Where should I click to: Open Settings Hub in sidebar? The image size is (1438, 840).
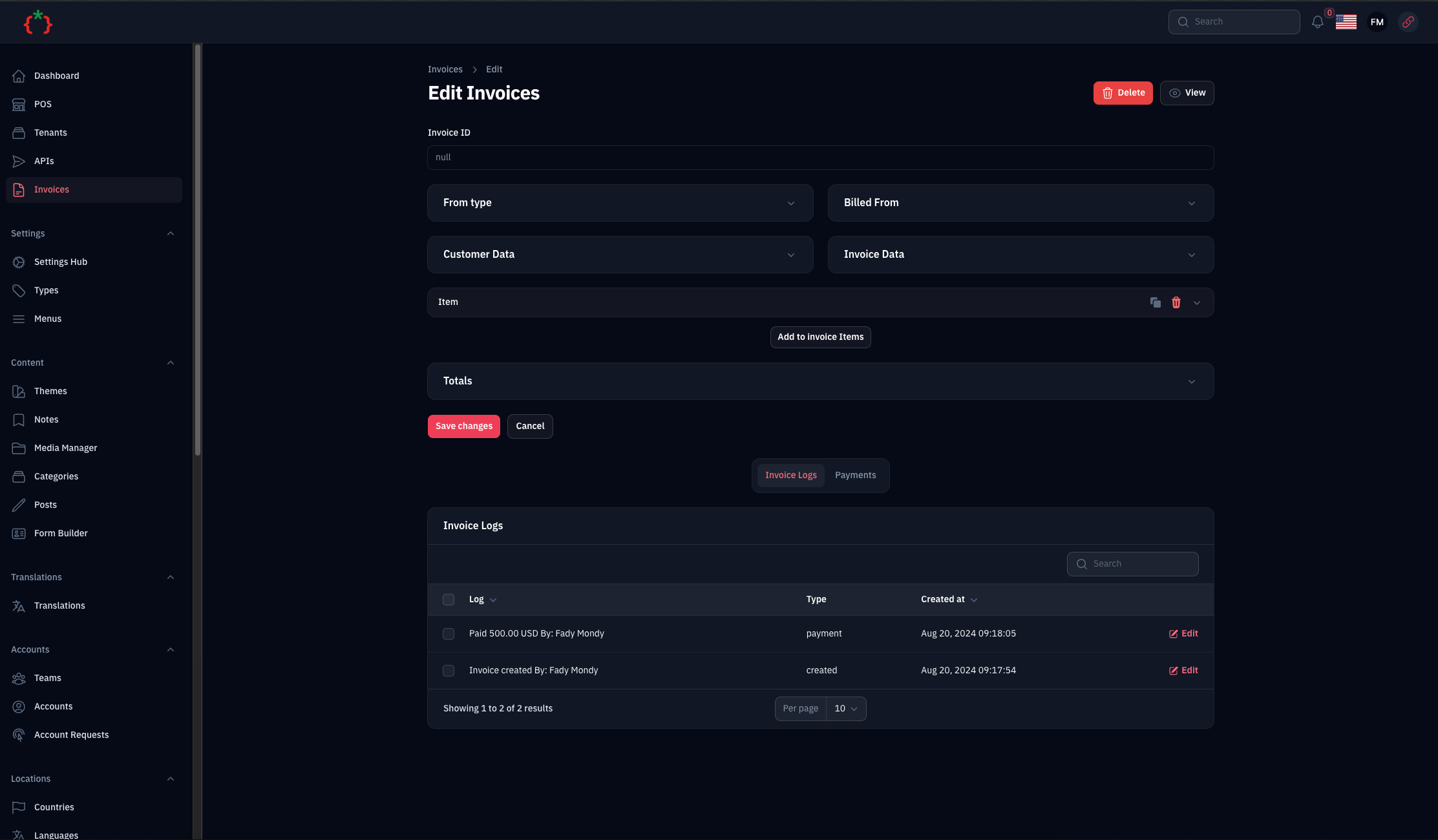pos(60,262)
